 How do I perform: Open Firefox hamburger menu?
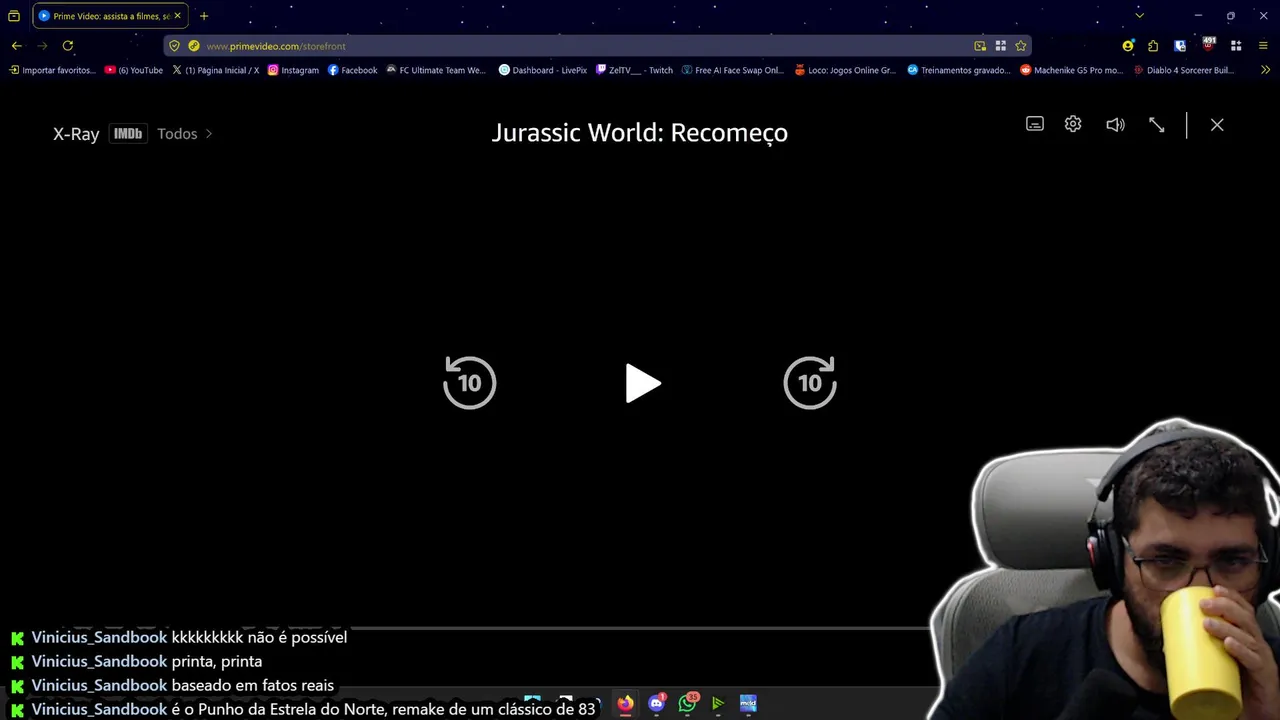click(x=1263, y=46)
